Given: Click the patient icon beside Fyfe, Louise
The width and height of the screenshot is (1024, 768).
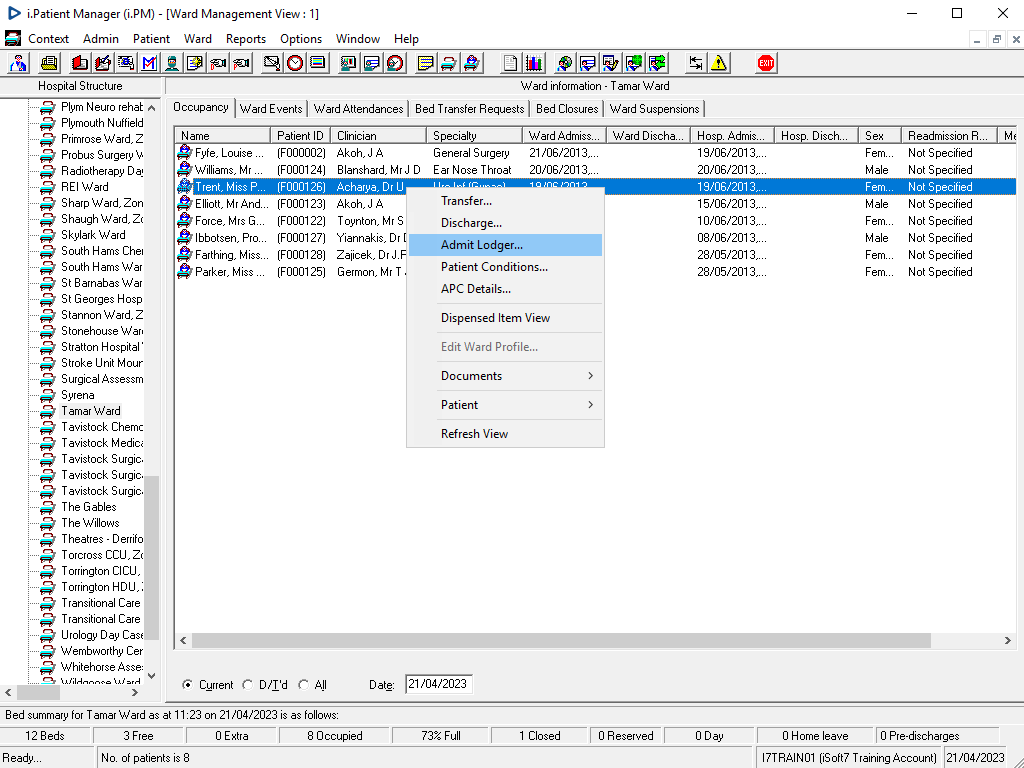Looking at the screenshot, I should [x=185, y=153].
